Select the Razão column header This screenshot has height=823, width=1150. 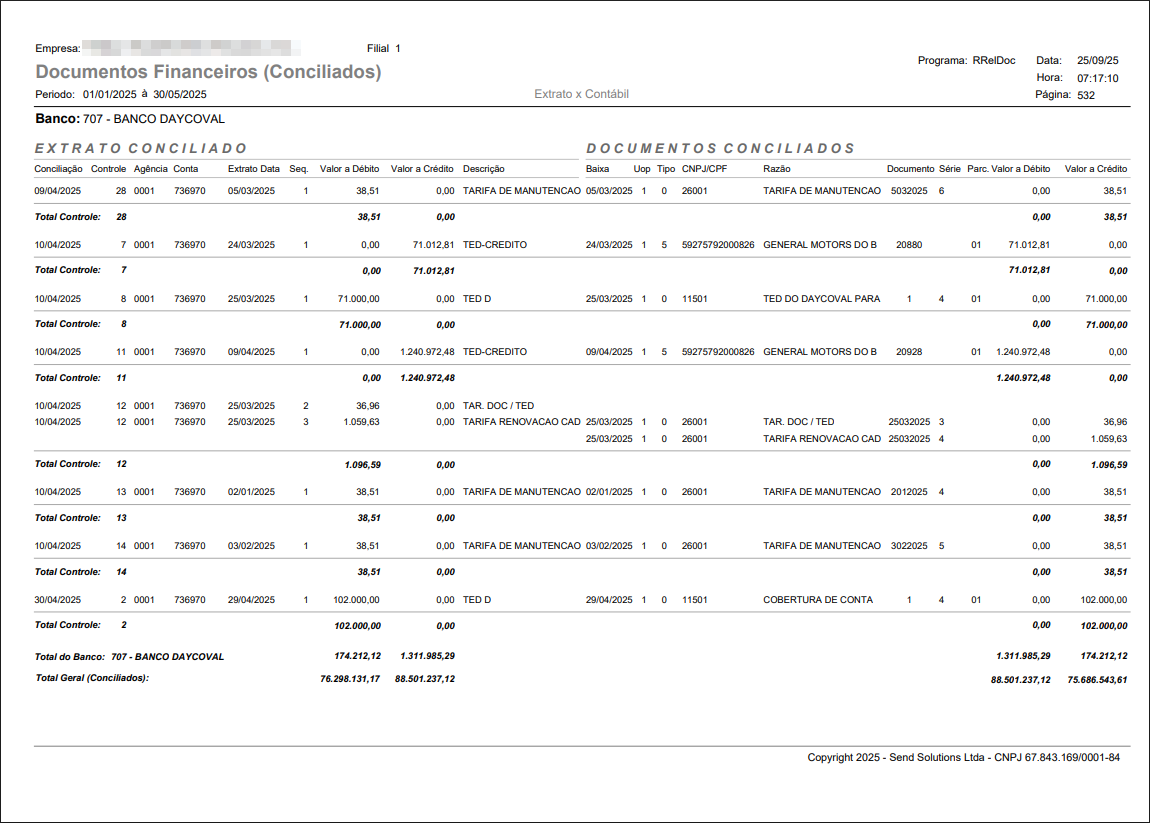(777, 169)
